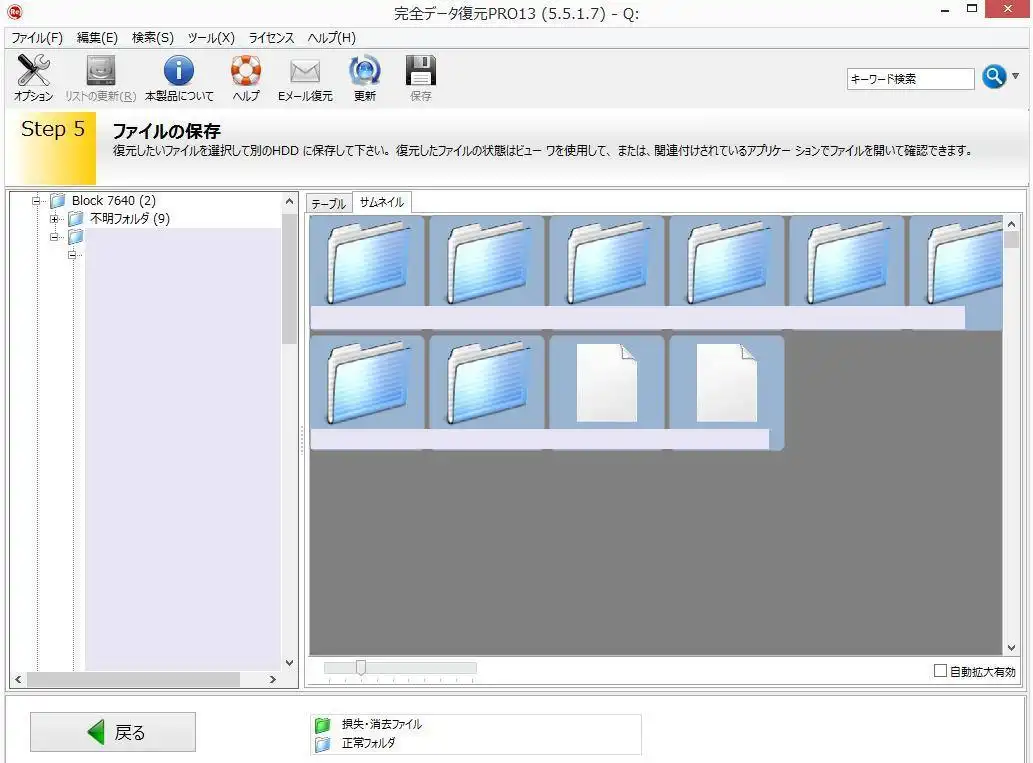Select the first blank document thumbnail

[x=607, y=383]
